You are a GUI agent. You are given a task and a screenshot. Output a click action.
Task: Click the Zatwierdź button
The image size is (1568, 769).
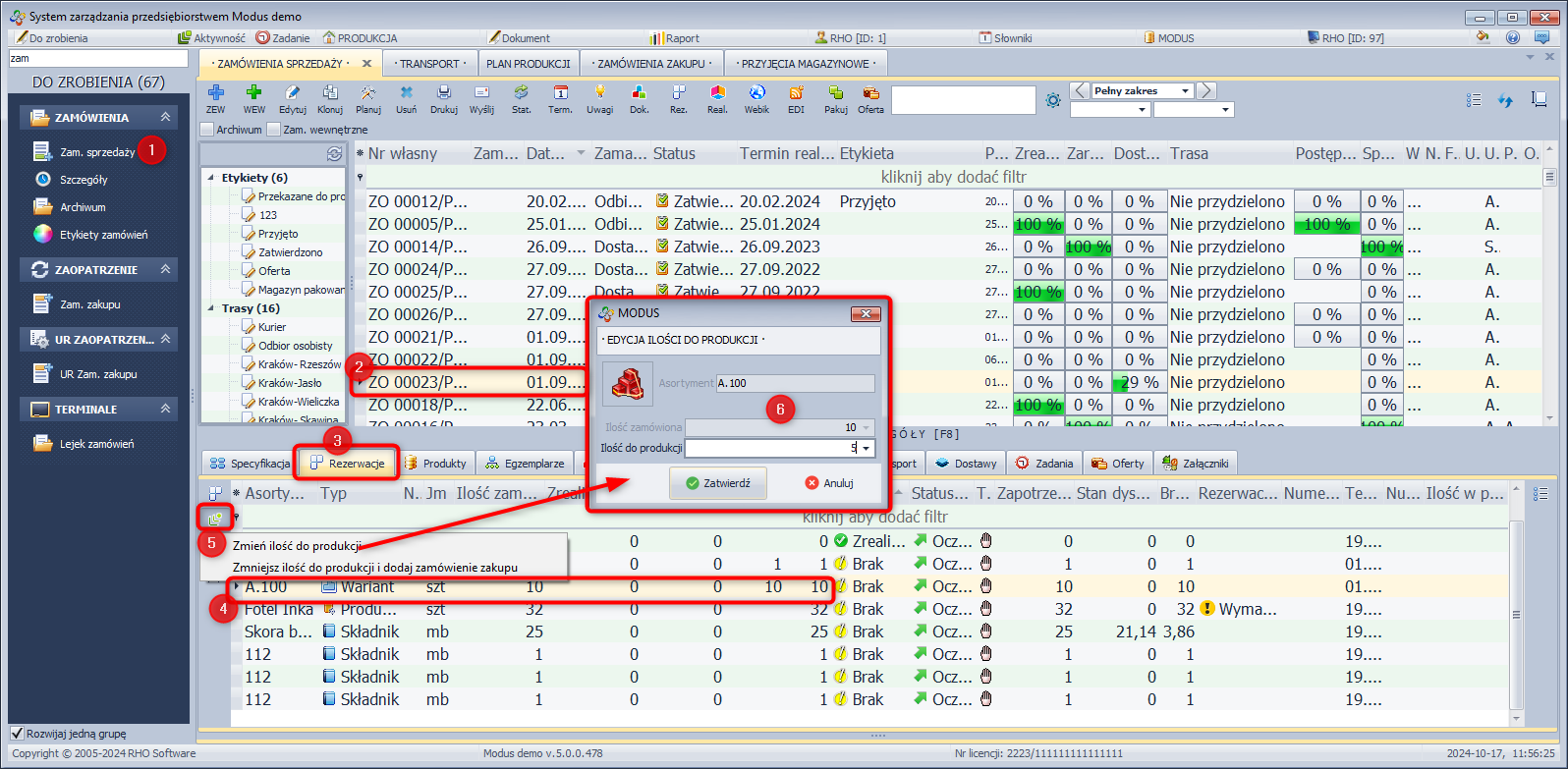pos(718,483)
